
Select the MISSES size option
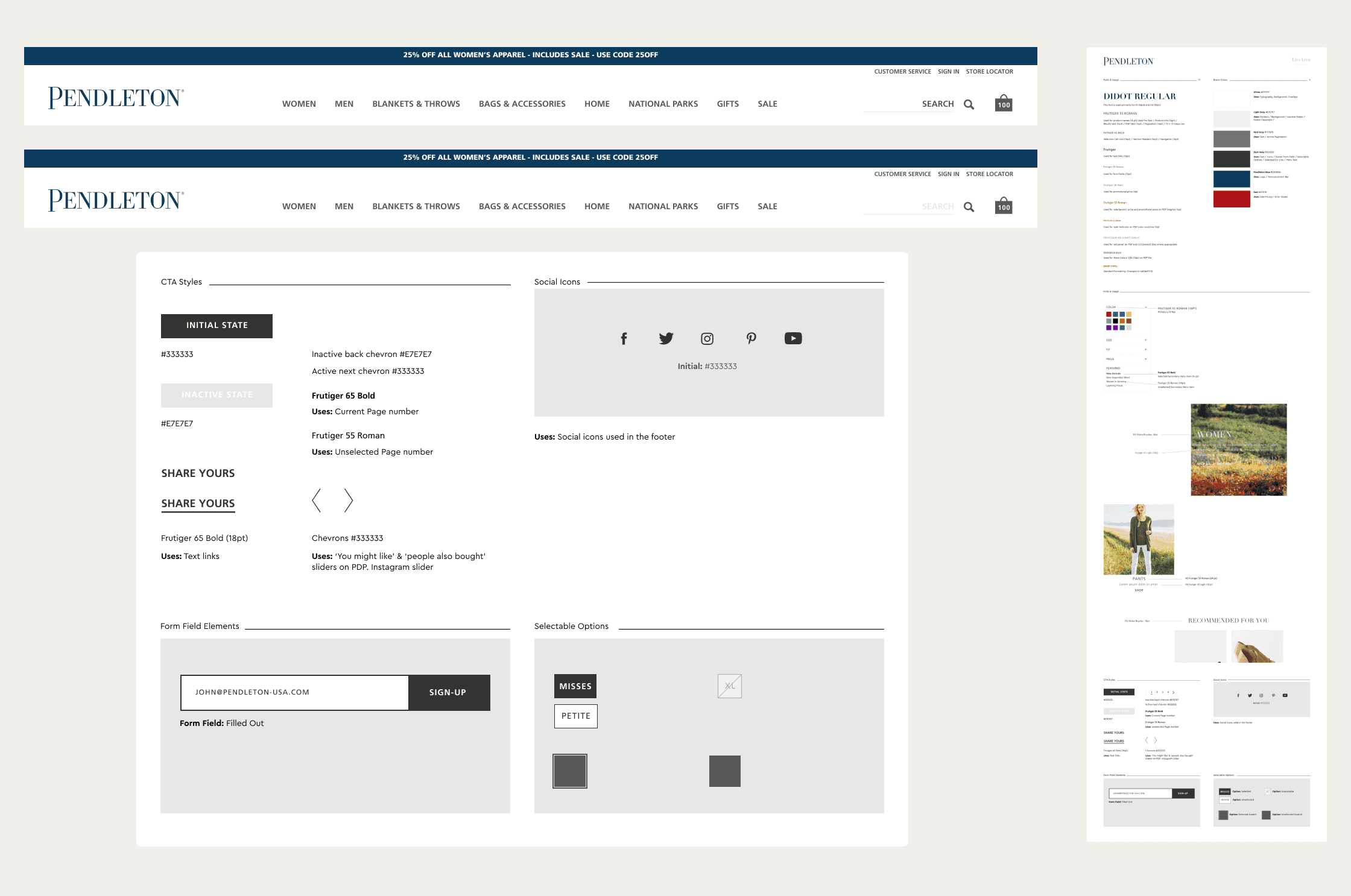click(575, 686)
